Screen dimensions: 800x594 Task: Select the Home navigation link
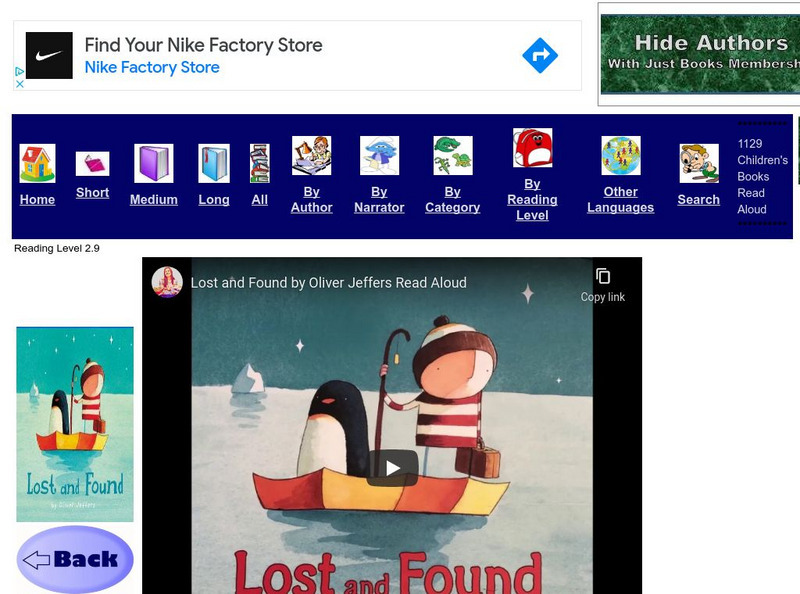(35, 199)
